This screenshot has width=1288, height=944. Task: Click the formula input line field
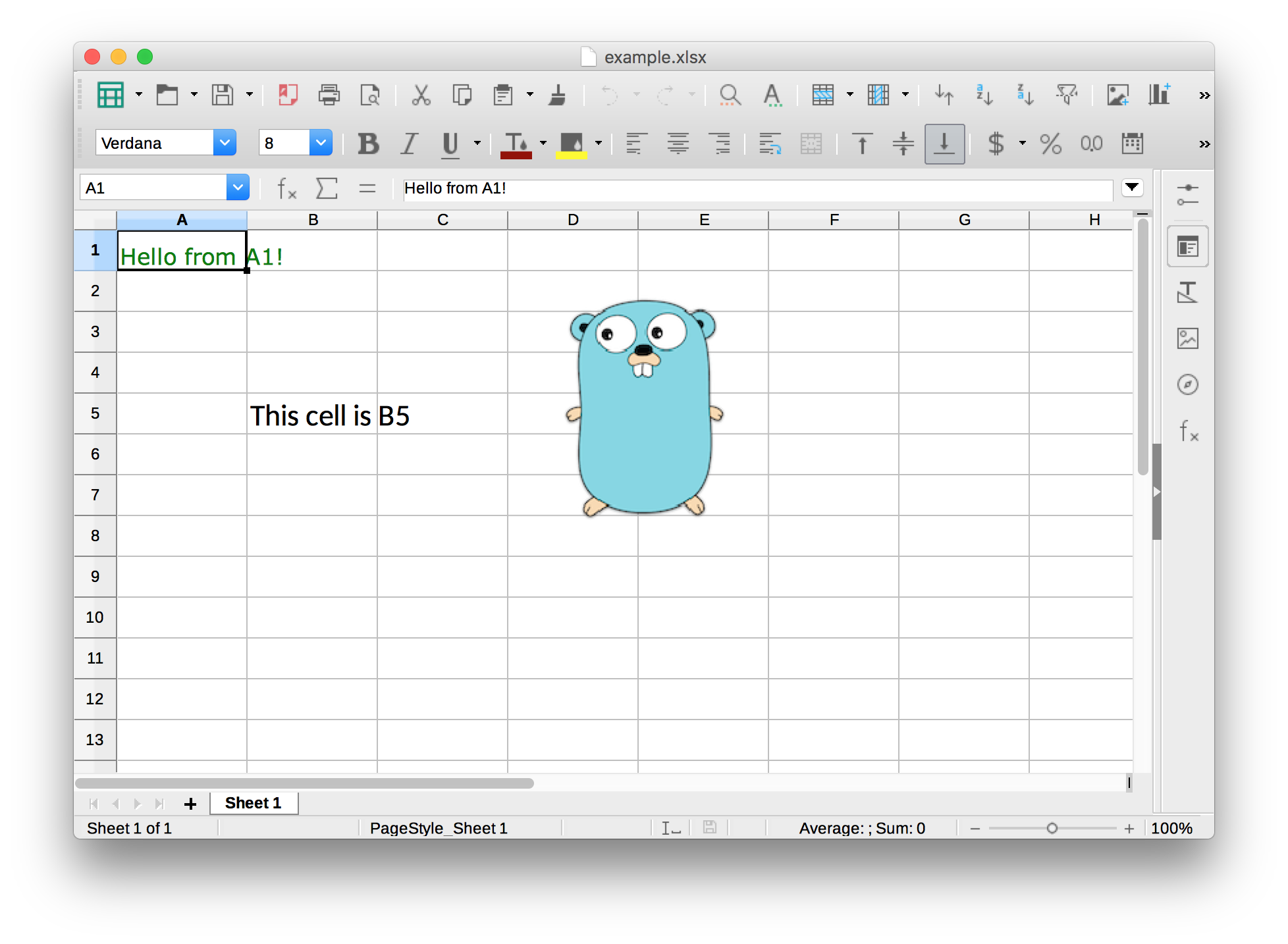[757, 189]
